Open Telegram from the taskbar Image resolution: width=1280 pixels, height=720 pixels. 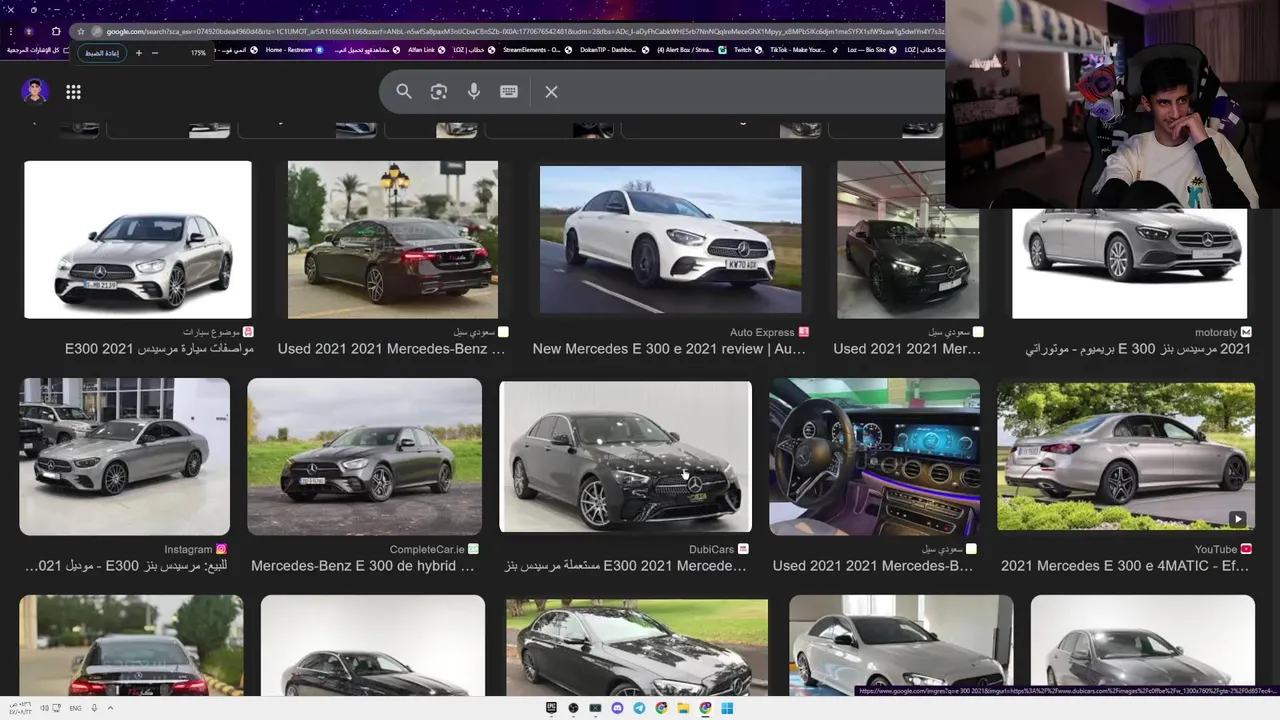click(x=639, y=708)
